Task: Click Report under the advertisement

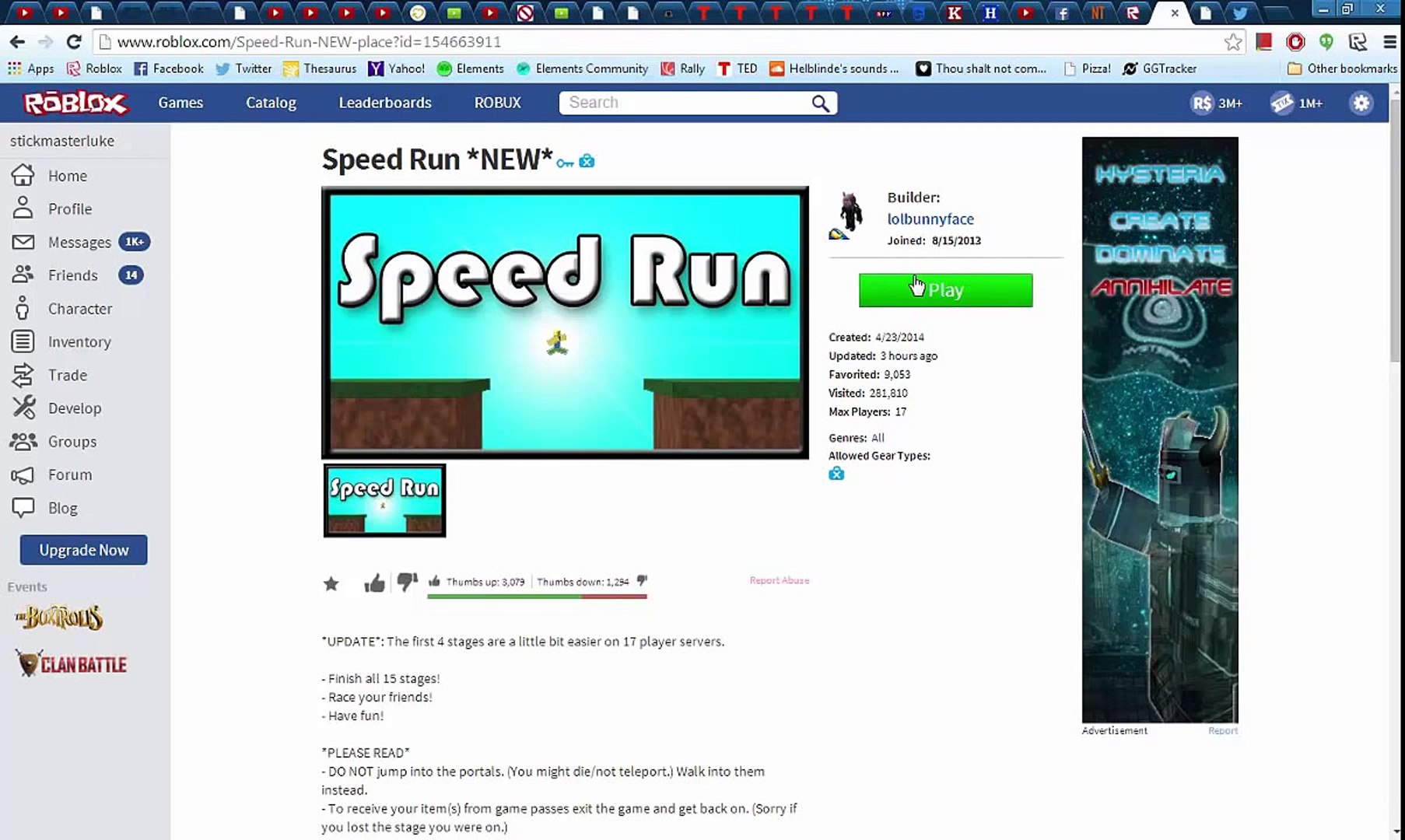Action: point(1223,730)
